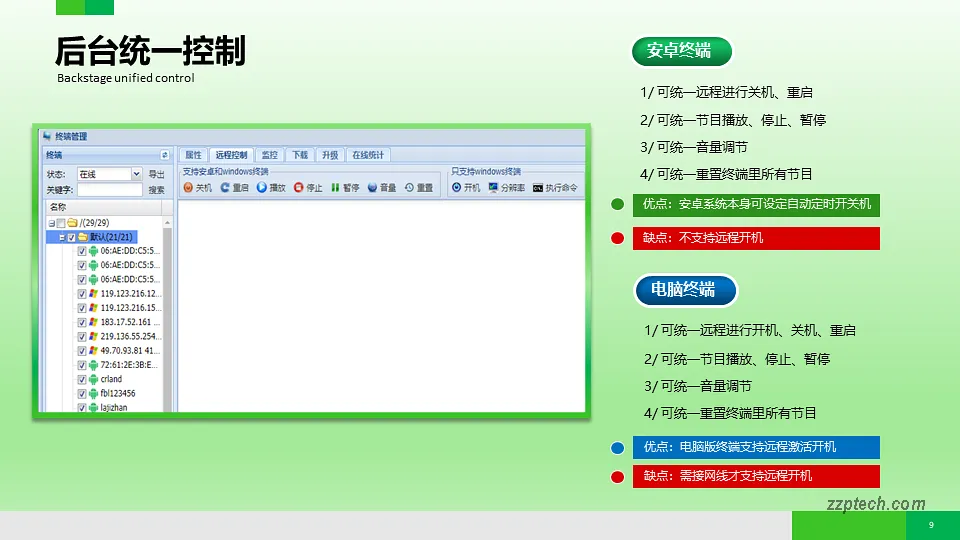Open the 分辨率 resolution setting

tap(506, 188)
